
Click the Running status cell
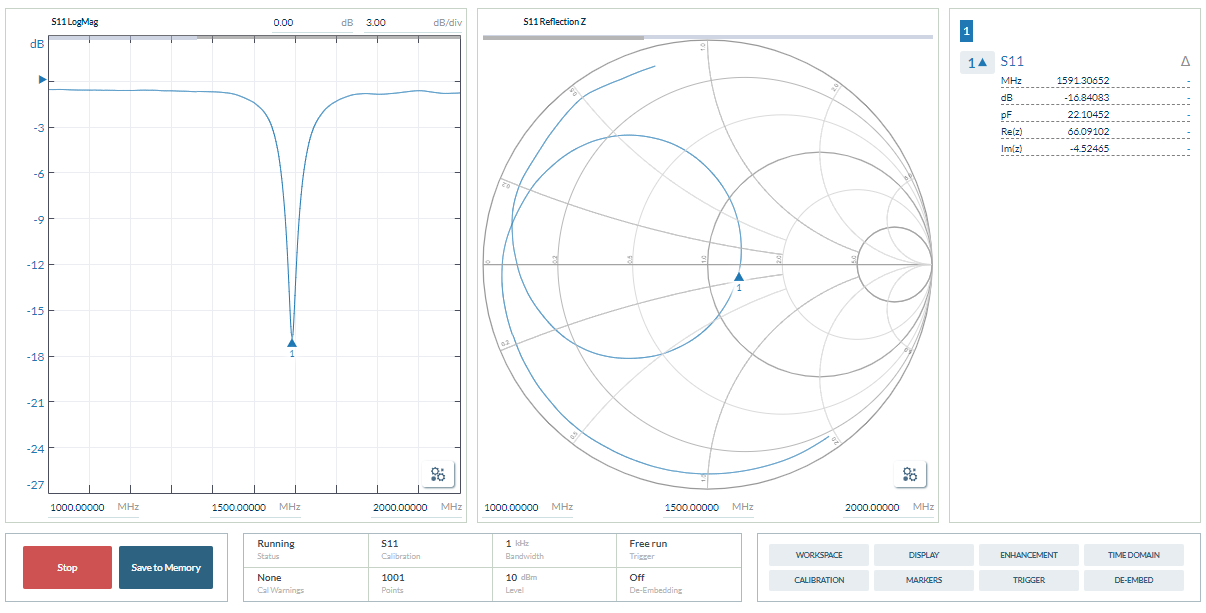(306, 549)
